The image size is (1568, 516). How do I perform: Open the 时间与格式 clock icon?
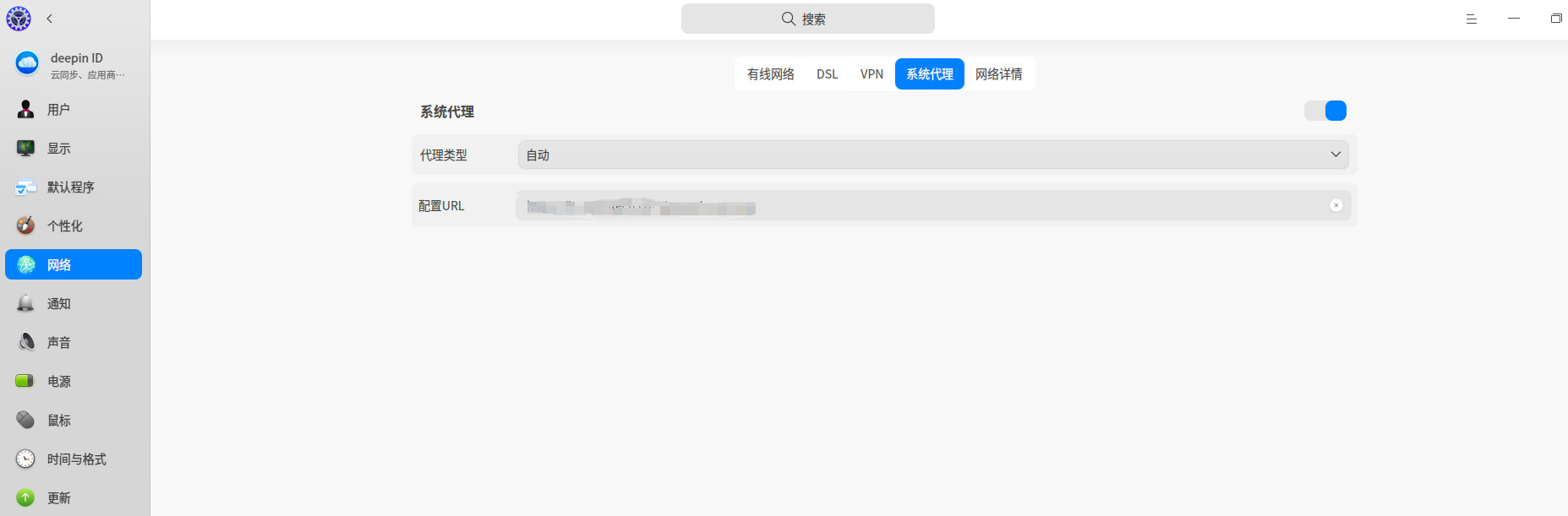coord(26,459)
